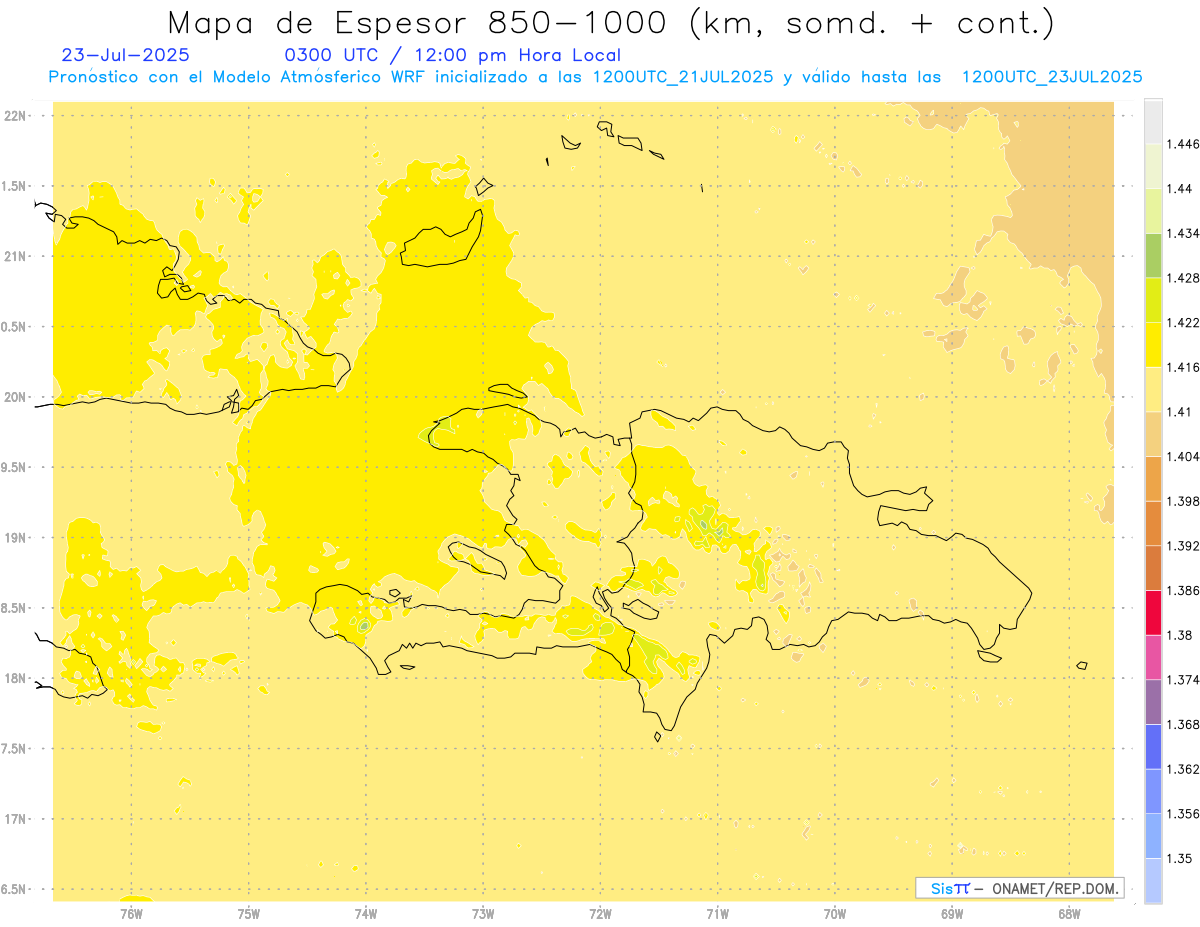Click the 1.404 colorbar value
Screen dimensions: 1200x927
[1183, 456]
